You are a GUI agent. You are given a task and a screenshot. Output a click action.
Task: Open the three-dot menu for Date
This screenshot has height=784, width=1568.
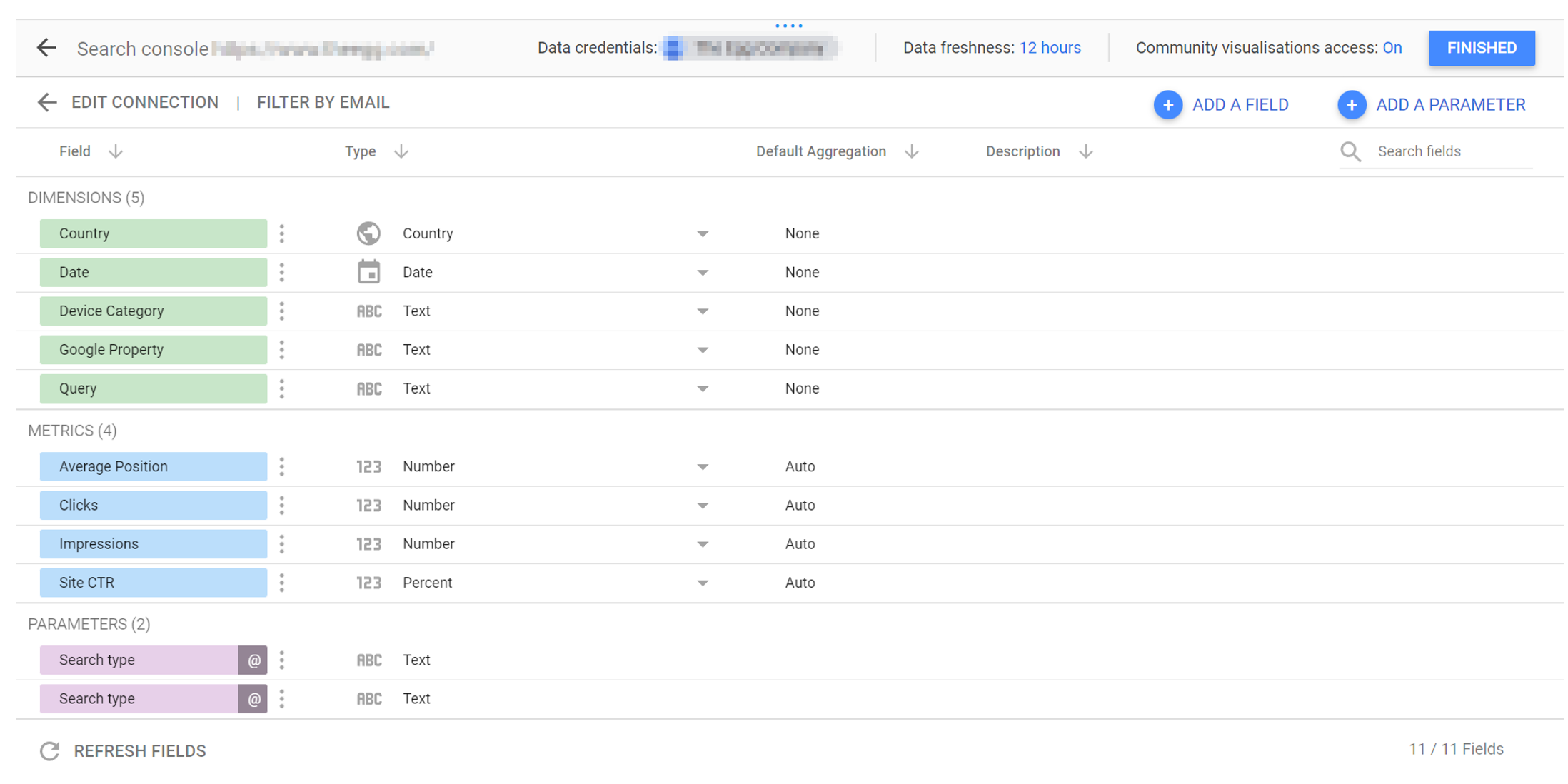(282, 272)
